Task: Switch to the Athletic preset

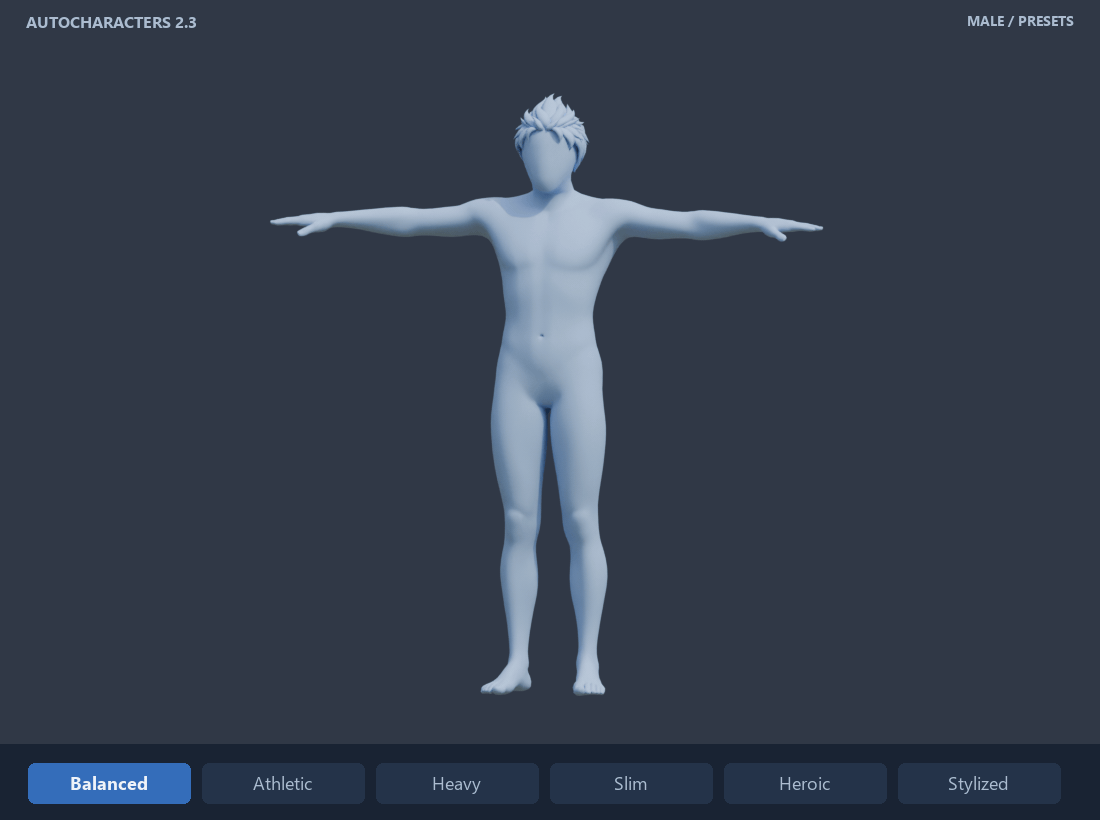Action: point(283,784)
